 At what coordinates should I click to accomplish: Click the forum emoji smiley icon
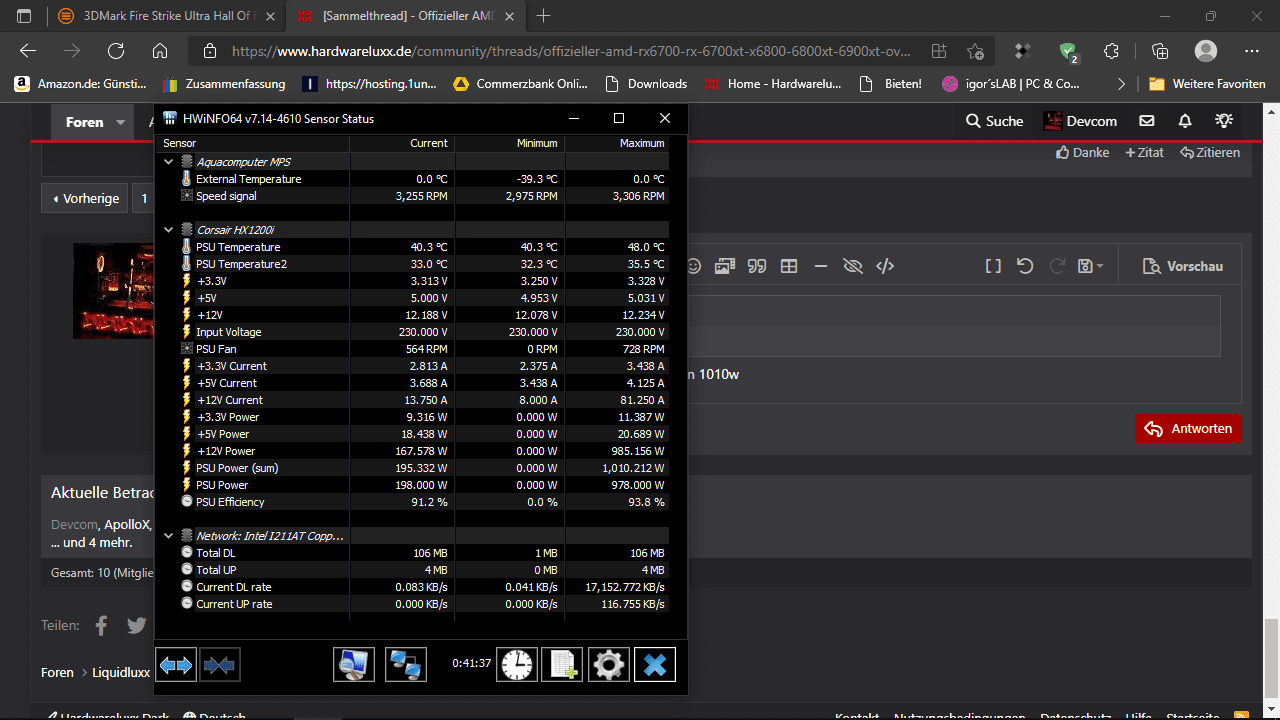coord(694,266)
